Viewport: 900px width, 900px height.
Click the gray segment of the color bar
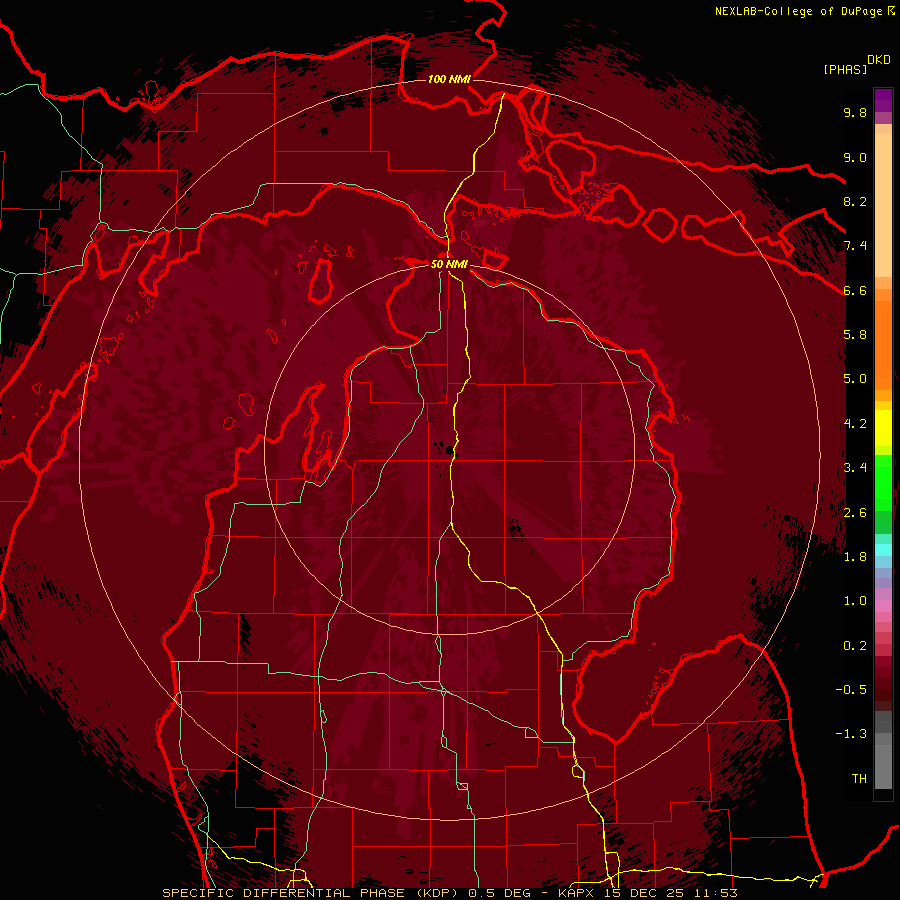pyautogui.click(x=883, y=750)
